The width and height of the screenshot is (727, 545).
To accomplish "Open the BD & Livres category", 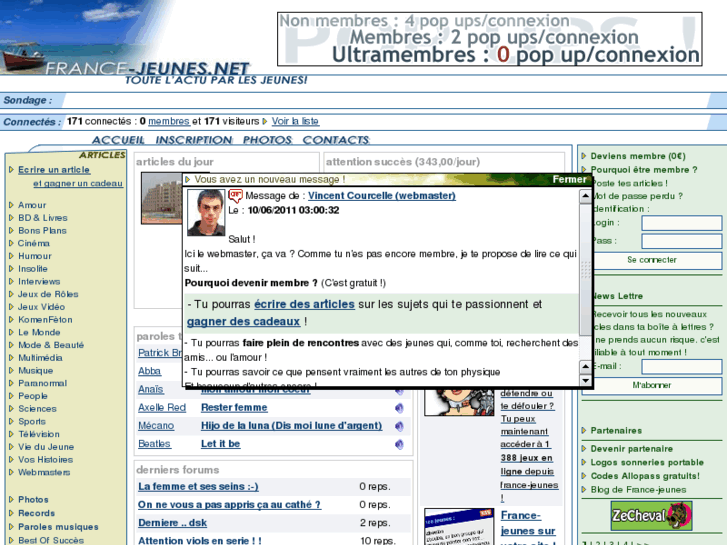I will pos(43,218).
